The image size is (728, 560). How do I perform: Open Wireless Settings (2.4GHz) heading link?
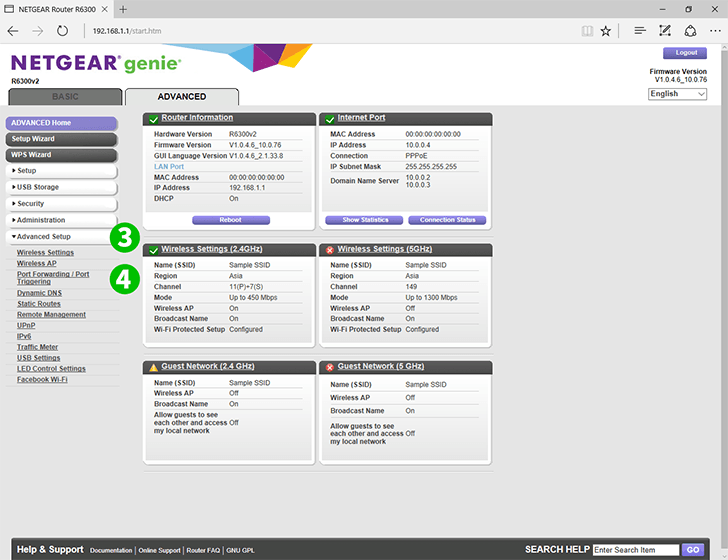(x=212, y=249)
